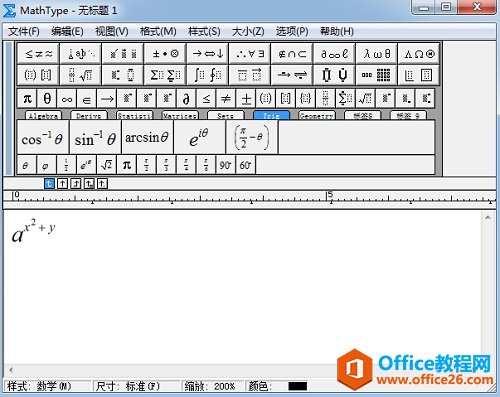
Task: Insert right arrow from the small bar
Action: (107, 99)
